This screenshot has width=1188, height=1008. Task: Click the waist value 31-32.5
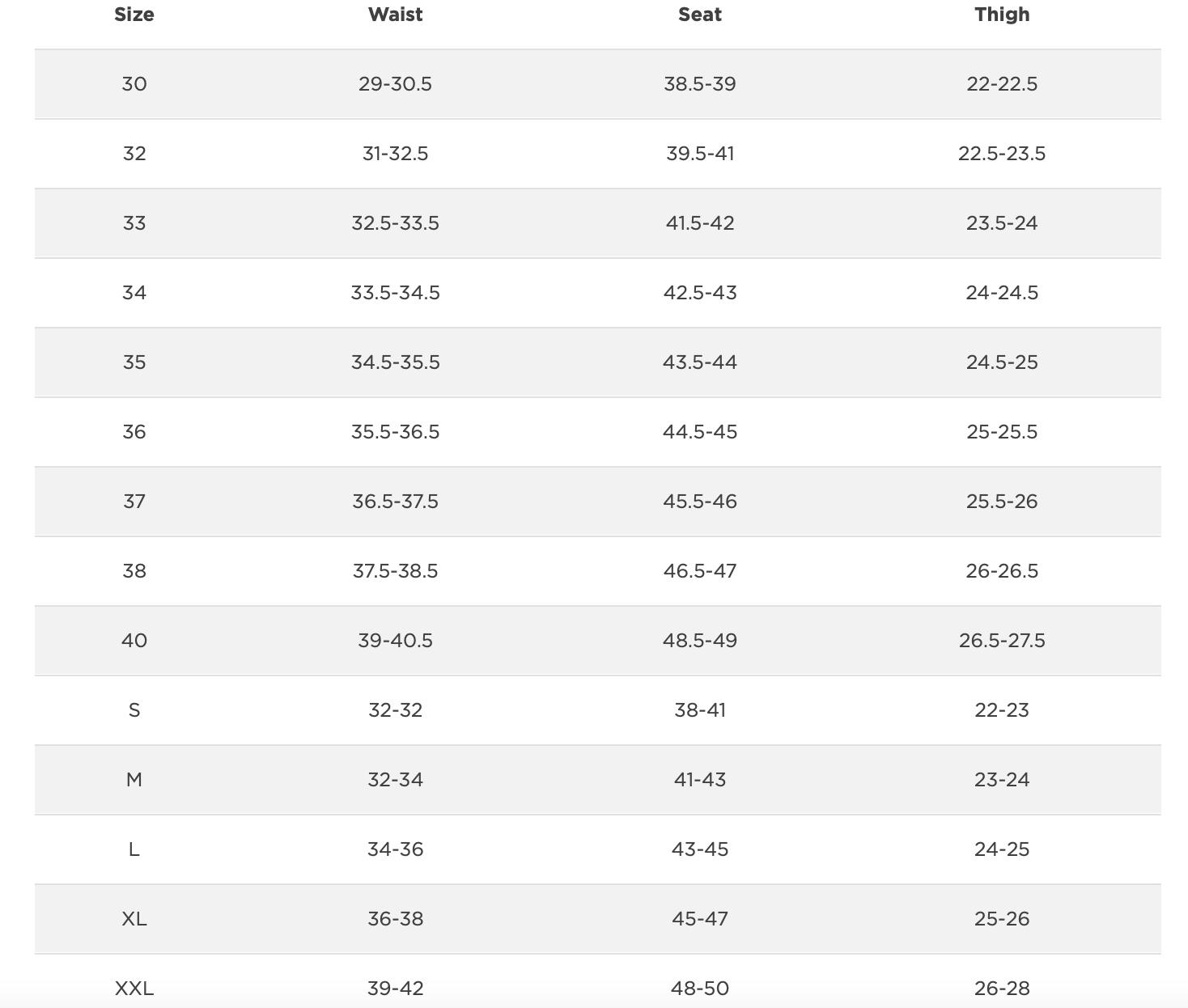click(x=395, y=154)
